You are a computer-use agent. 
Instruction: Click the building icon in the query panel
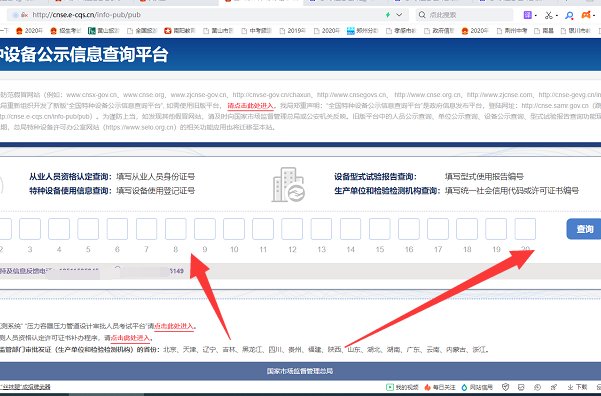tap(288, 184)
